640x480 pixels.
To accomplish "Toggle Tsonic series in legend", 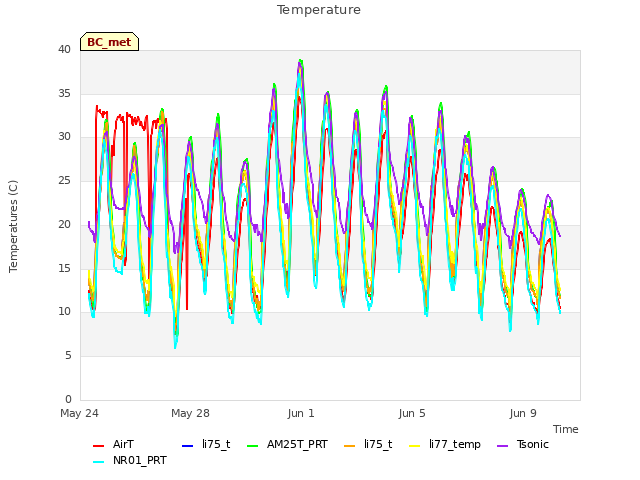I will click(x=523, y=444).
